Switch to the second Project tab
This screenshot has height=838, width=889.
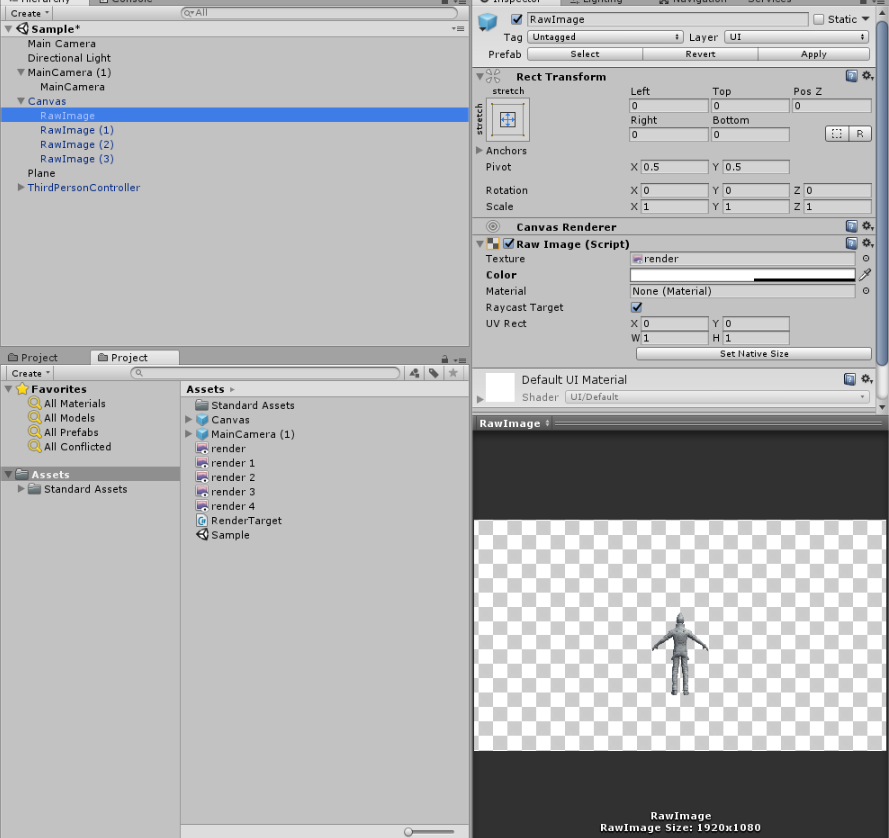[135, 357]
